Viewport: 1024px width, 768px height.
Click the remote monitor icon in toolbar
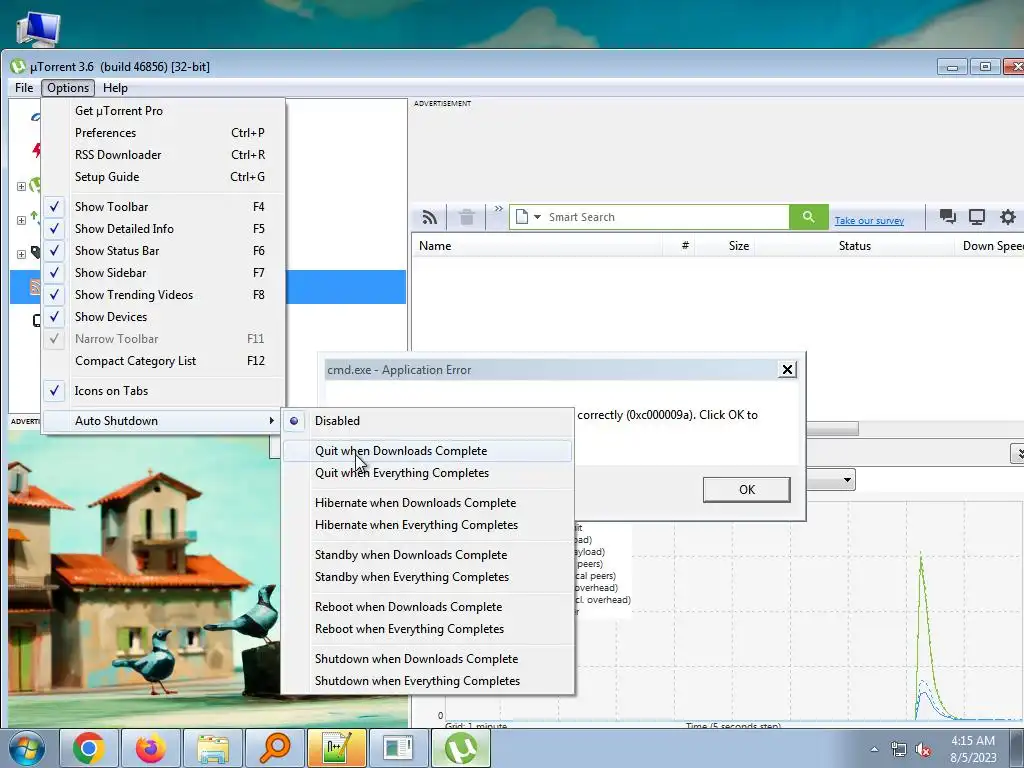[x=977, y=217]
